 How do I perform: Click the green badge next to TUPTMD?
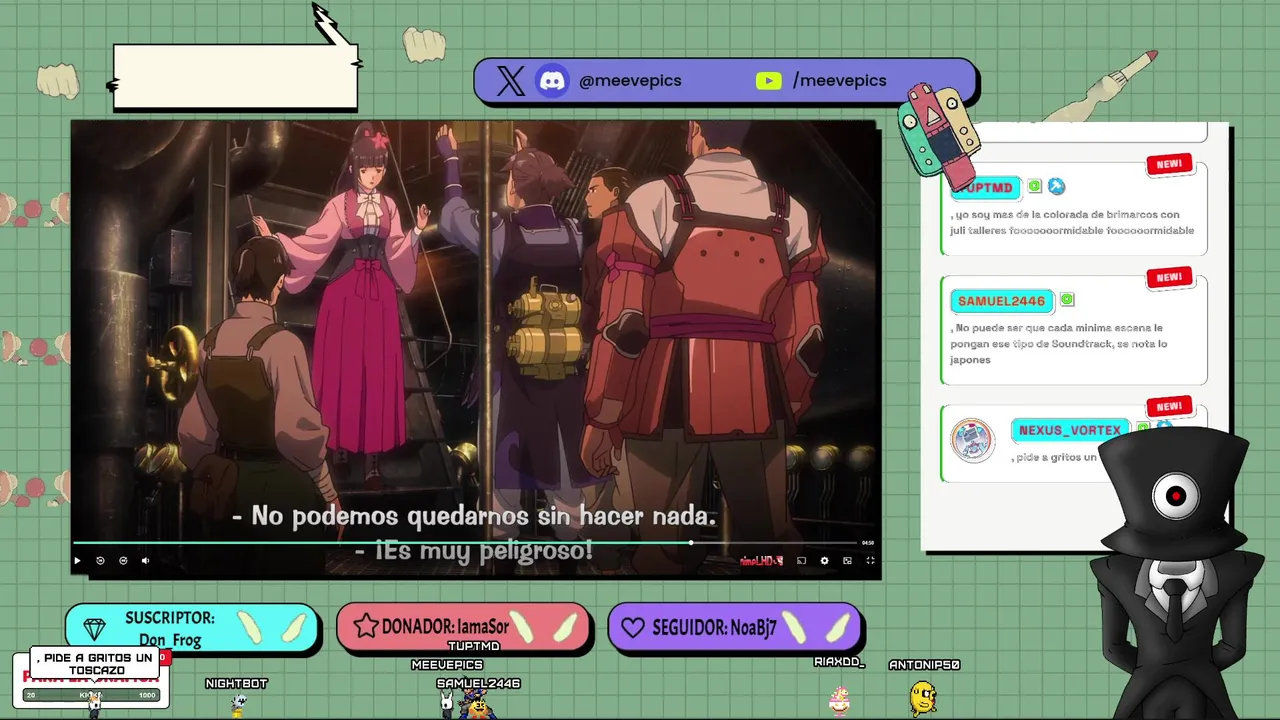pyautogui.click(x=1035, y=187)
